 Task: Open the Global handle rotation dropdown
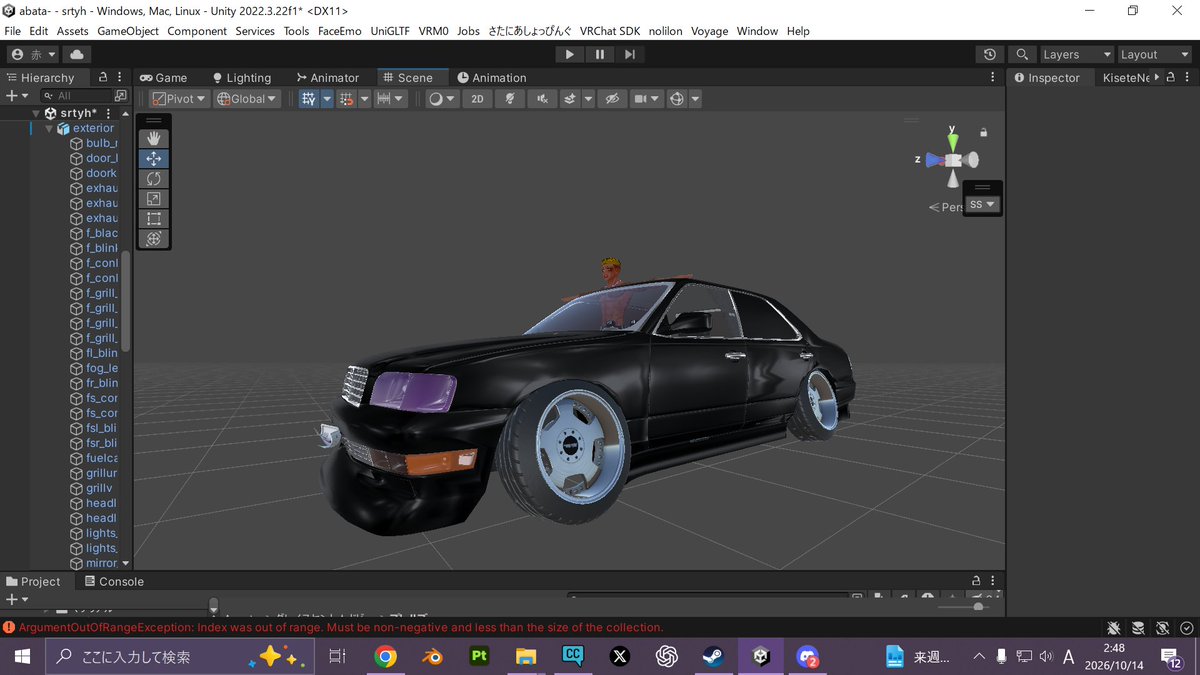[247, 98]
